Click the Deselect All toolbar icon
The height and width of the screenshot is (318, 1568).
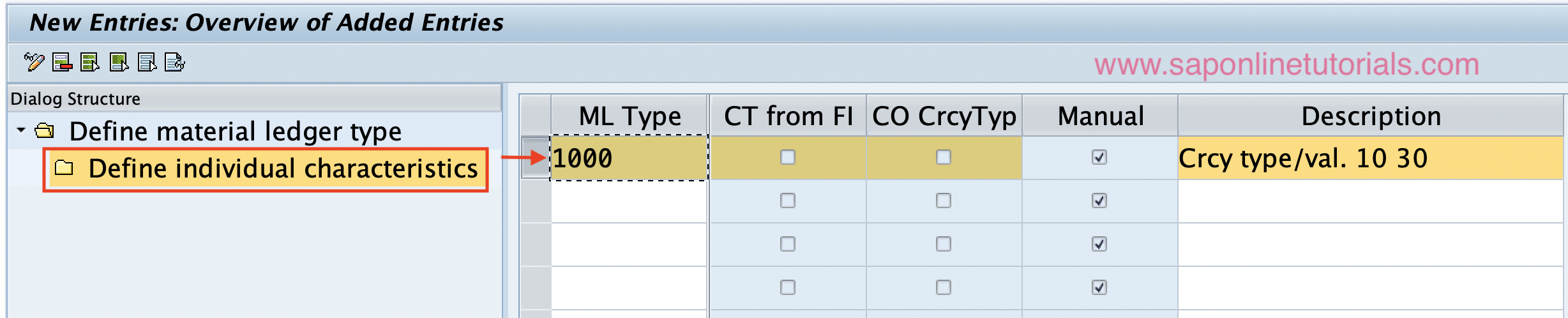(x=147, y=63)
